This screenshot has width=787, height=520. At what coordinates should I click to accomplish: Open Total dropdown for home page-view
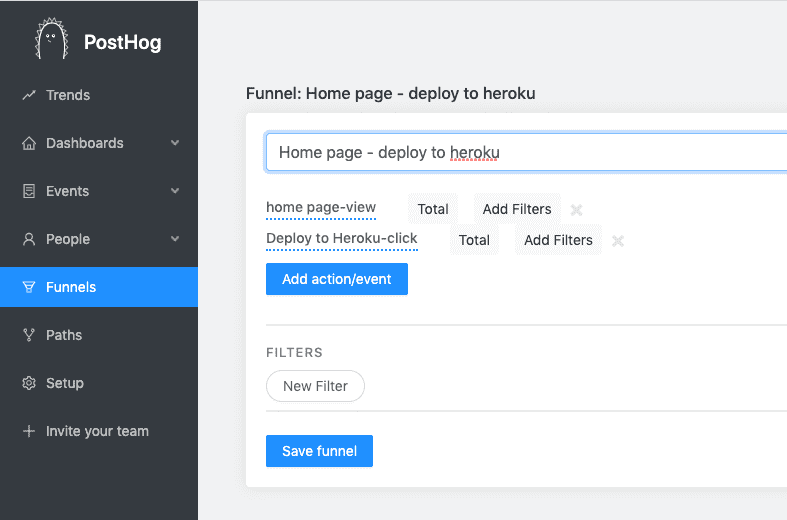(x=433, y=209)
